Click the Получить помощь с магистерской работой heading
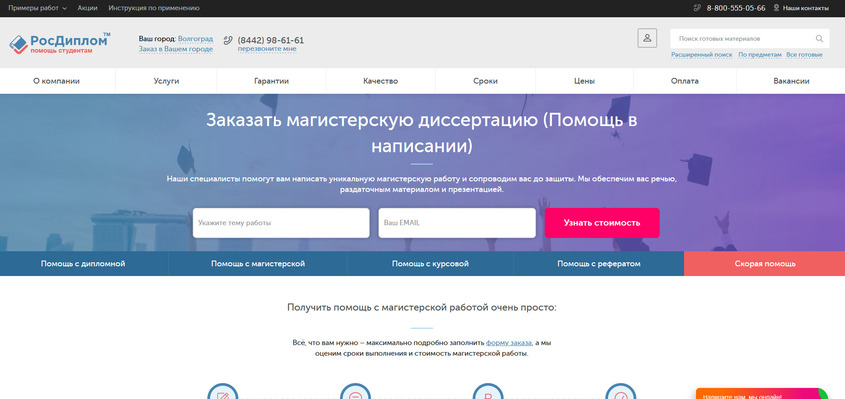The height and width of the screenshot is (399, 845). [422, 307]
